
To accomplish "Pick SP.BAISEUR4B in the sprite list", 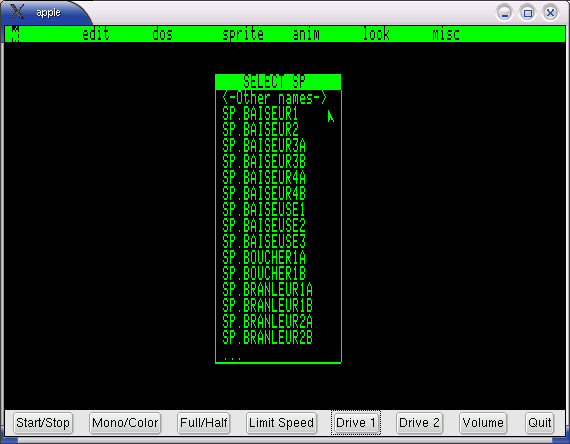I will (264, 194).
